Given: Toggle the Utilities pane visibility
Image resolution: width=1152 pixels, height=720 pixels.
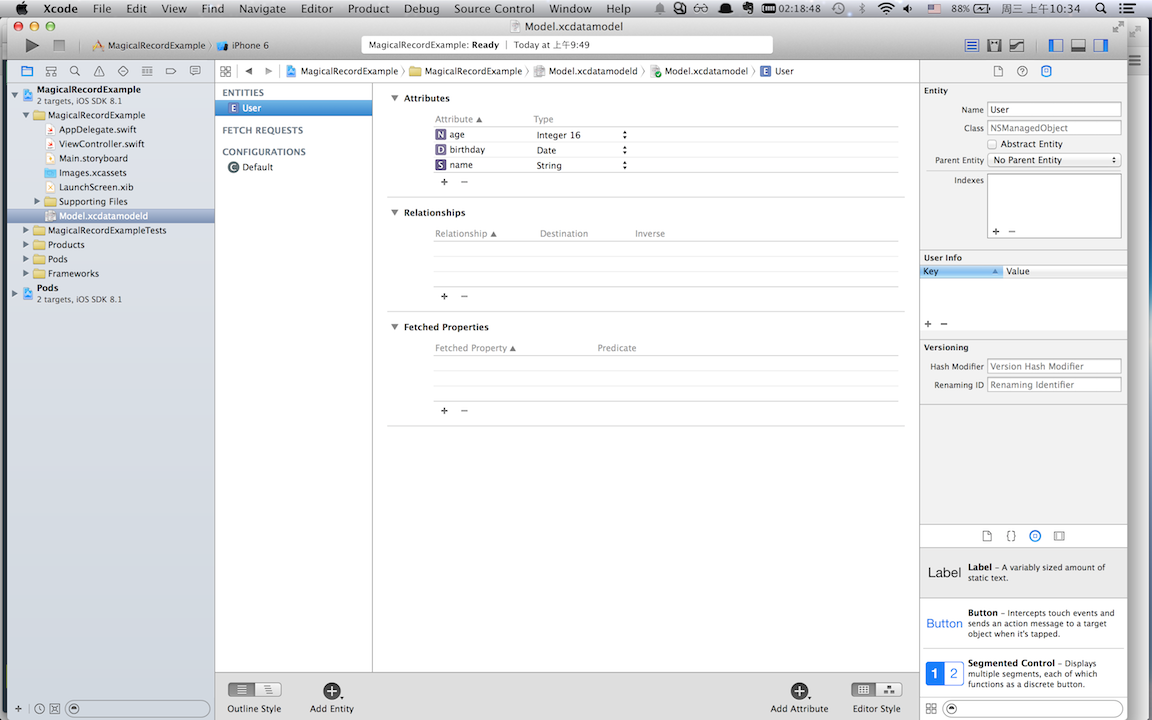Looking at the screenshot, I should pyautogui.click(x=1101, y=46).
